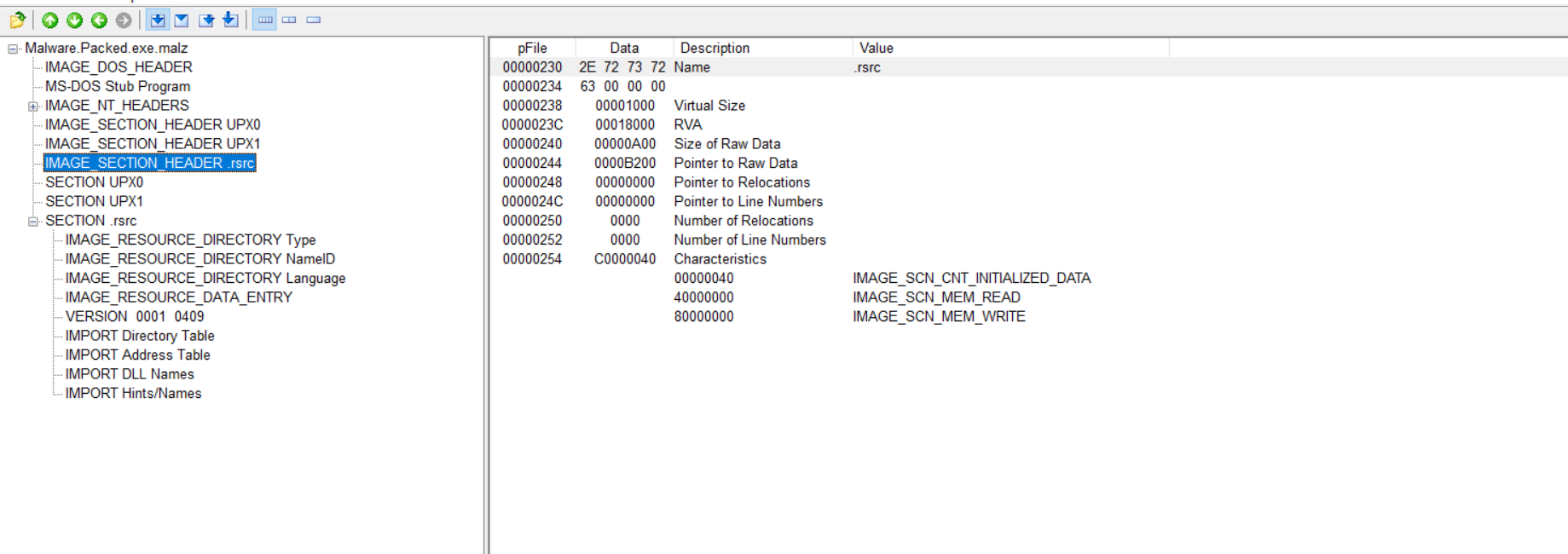Click the pFile column header

pyautogui.click(x=532, y=49)
